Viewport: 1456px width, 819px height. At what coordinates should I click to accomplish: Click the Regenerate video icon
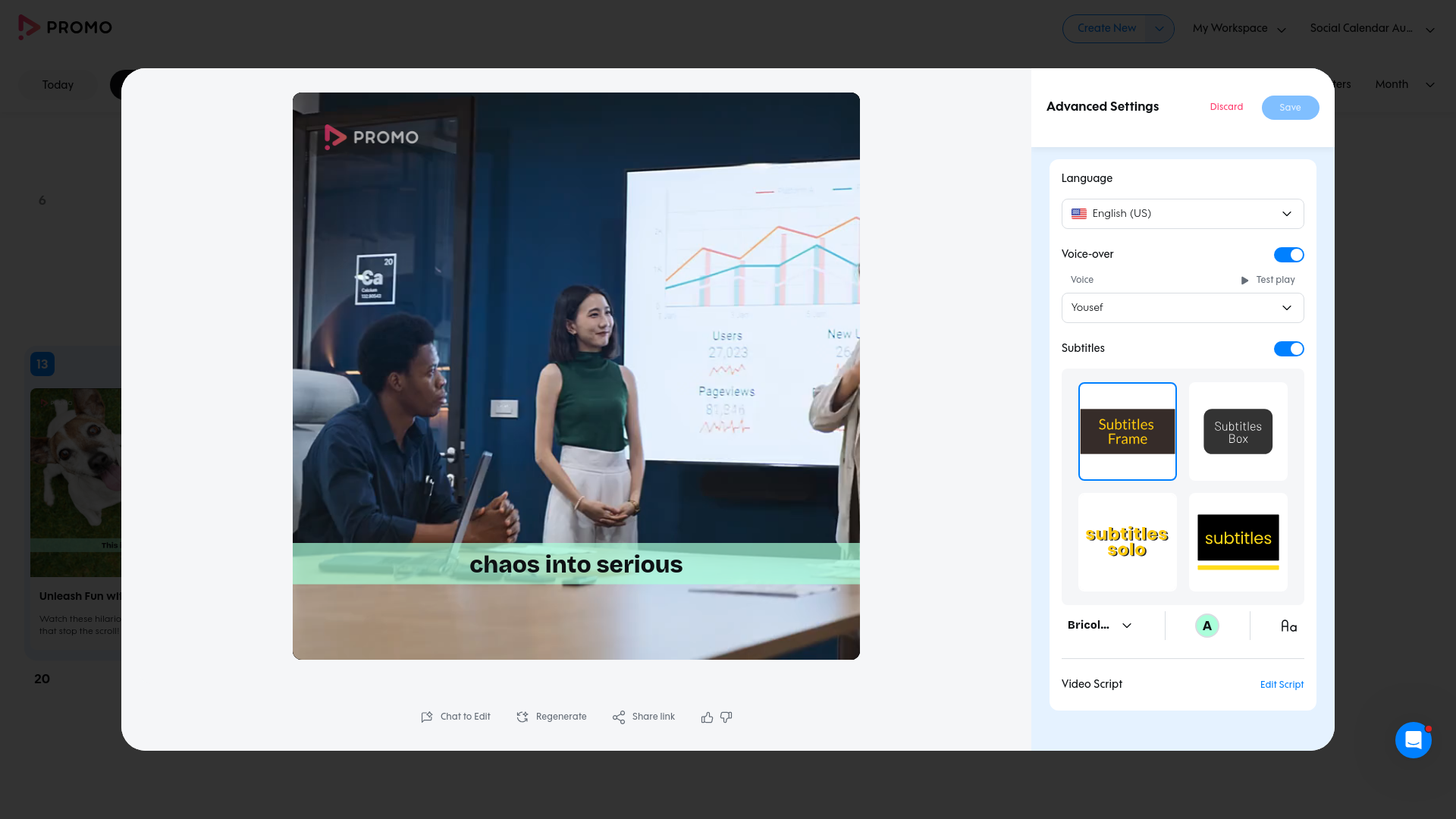(x=522, y=717)
